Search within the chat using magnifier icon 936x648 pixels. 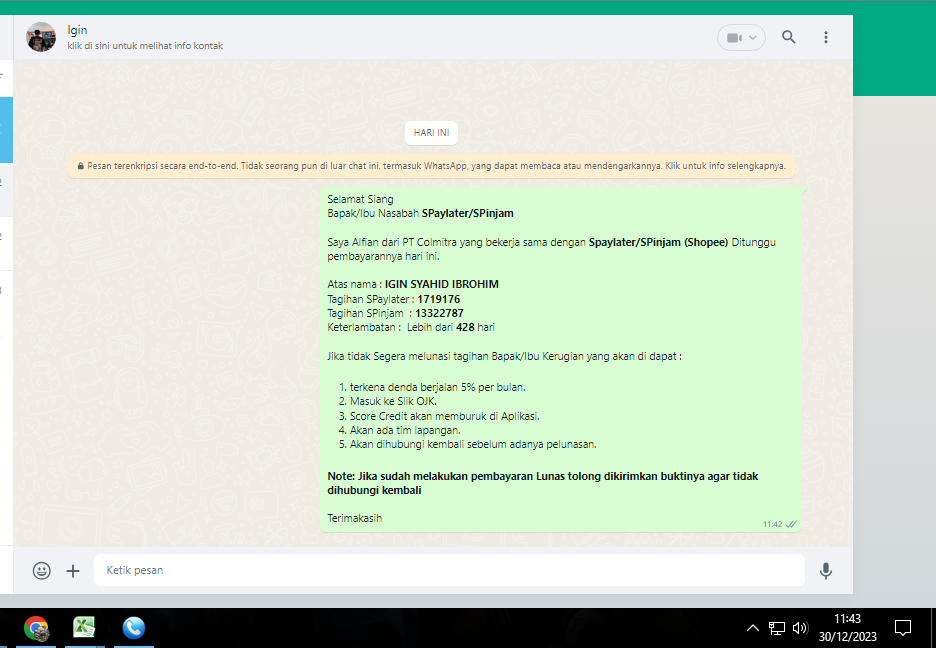789,37
